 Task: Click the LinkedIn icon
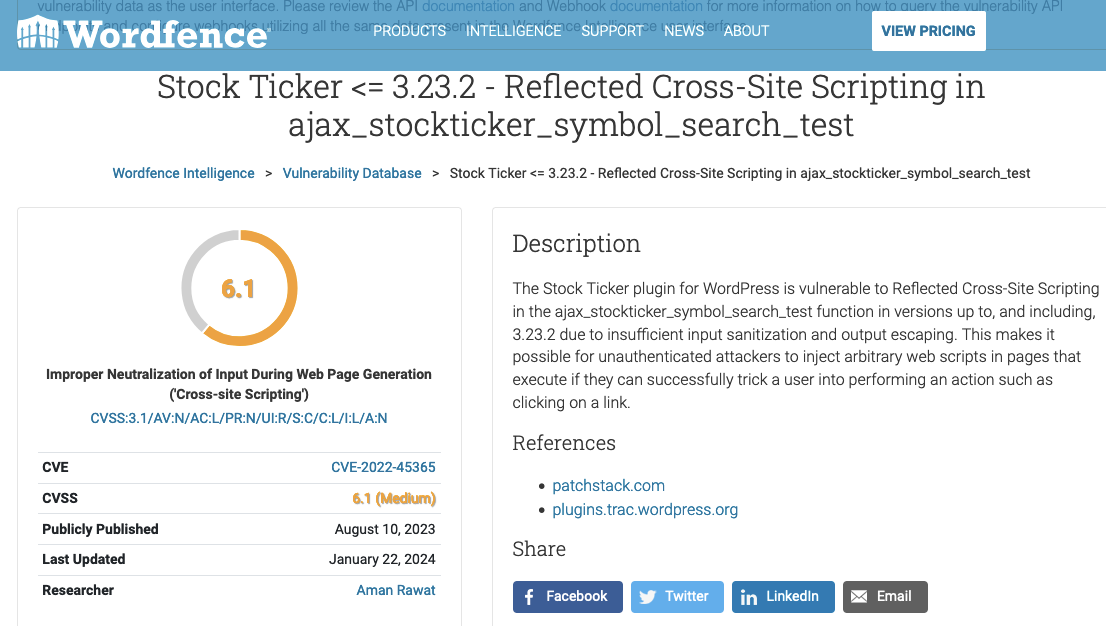[748, 597]
